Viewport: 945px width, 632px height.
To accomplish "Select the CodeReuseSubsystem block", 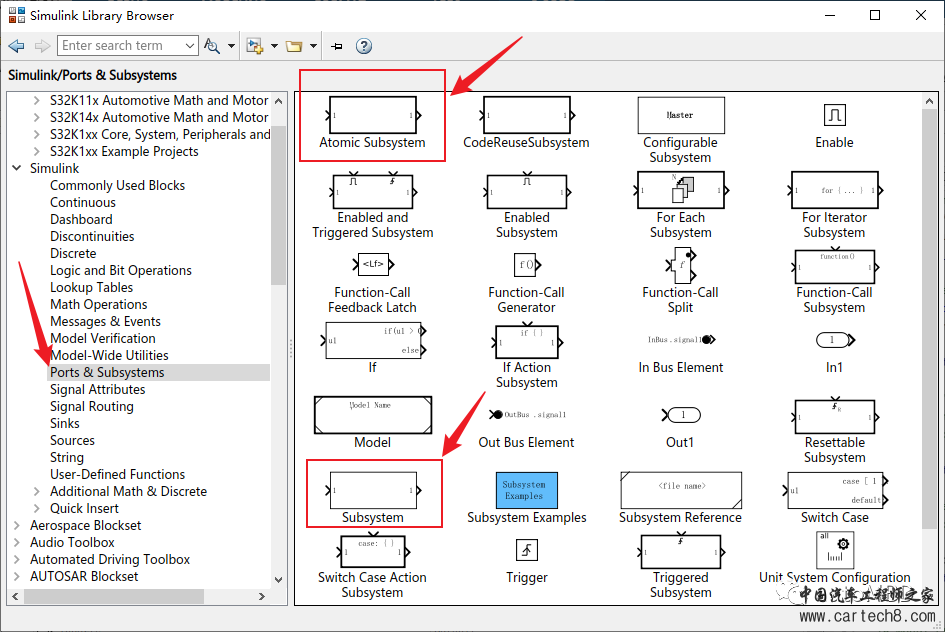I will (526, 115).
